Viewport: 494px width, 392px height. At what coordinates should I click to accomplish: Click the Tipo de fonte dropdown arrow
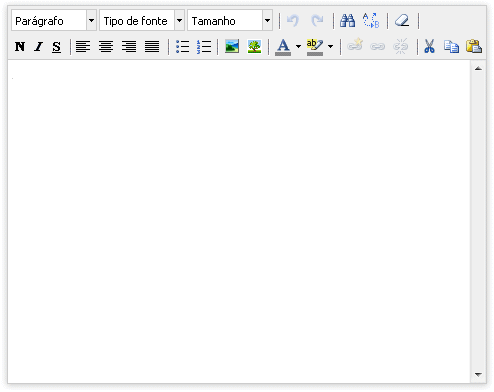tap(179, 21)
